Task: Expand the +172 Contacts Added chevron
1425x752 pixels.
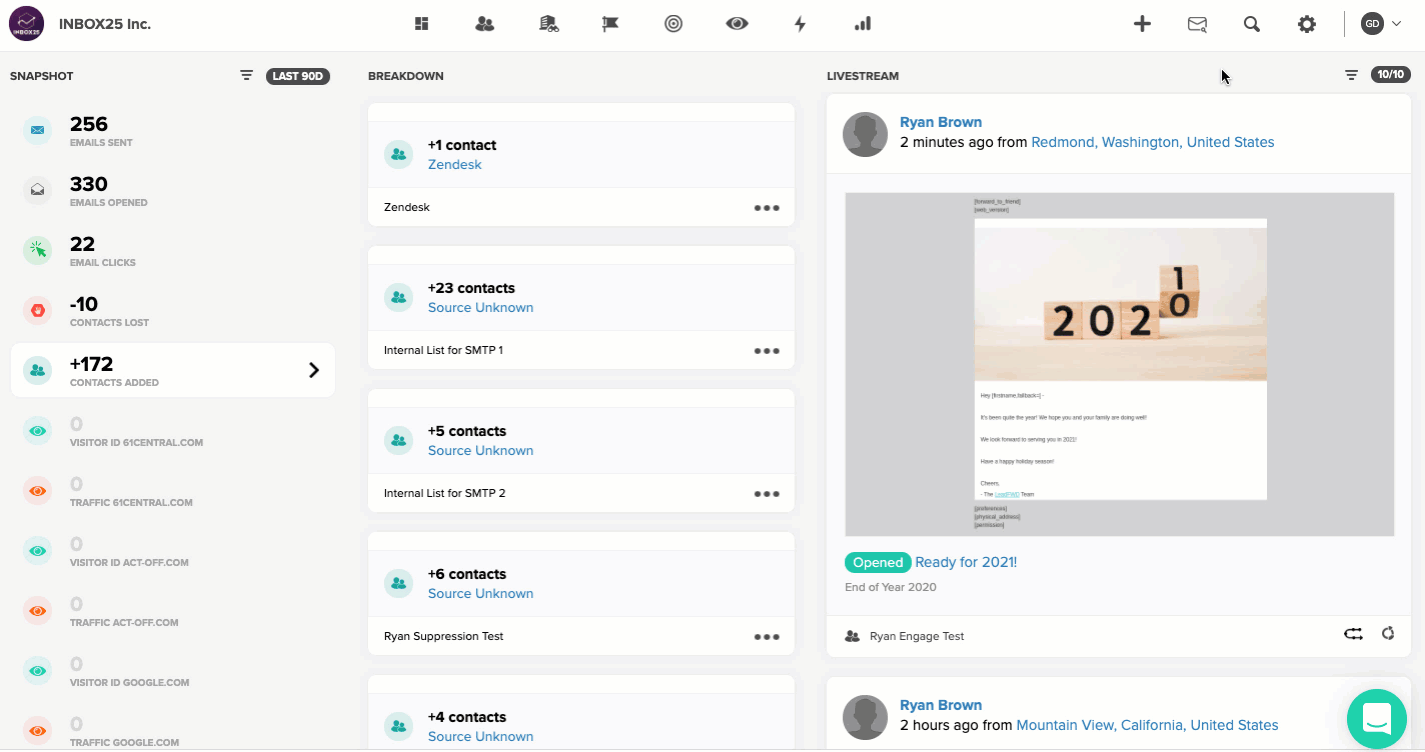Action: coord(313,370)
